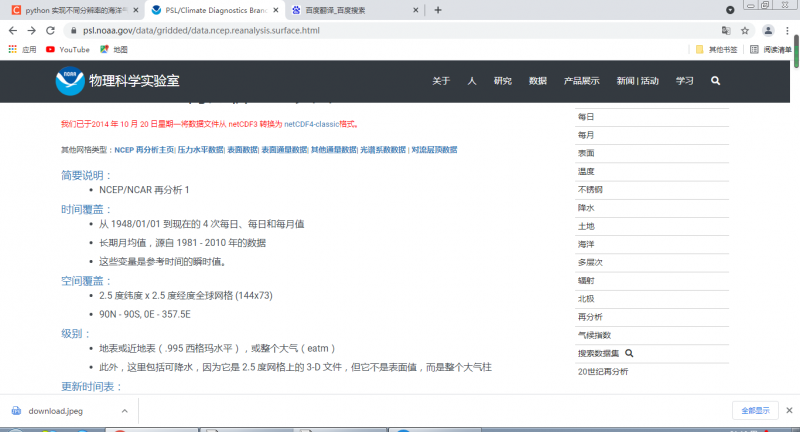Open the 数据 menu item in navigation
The image size is (800, 432).
[537, 81]
